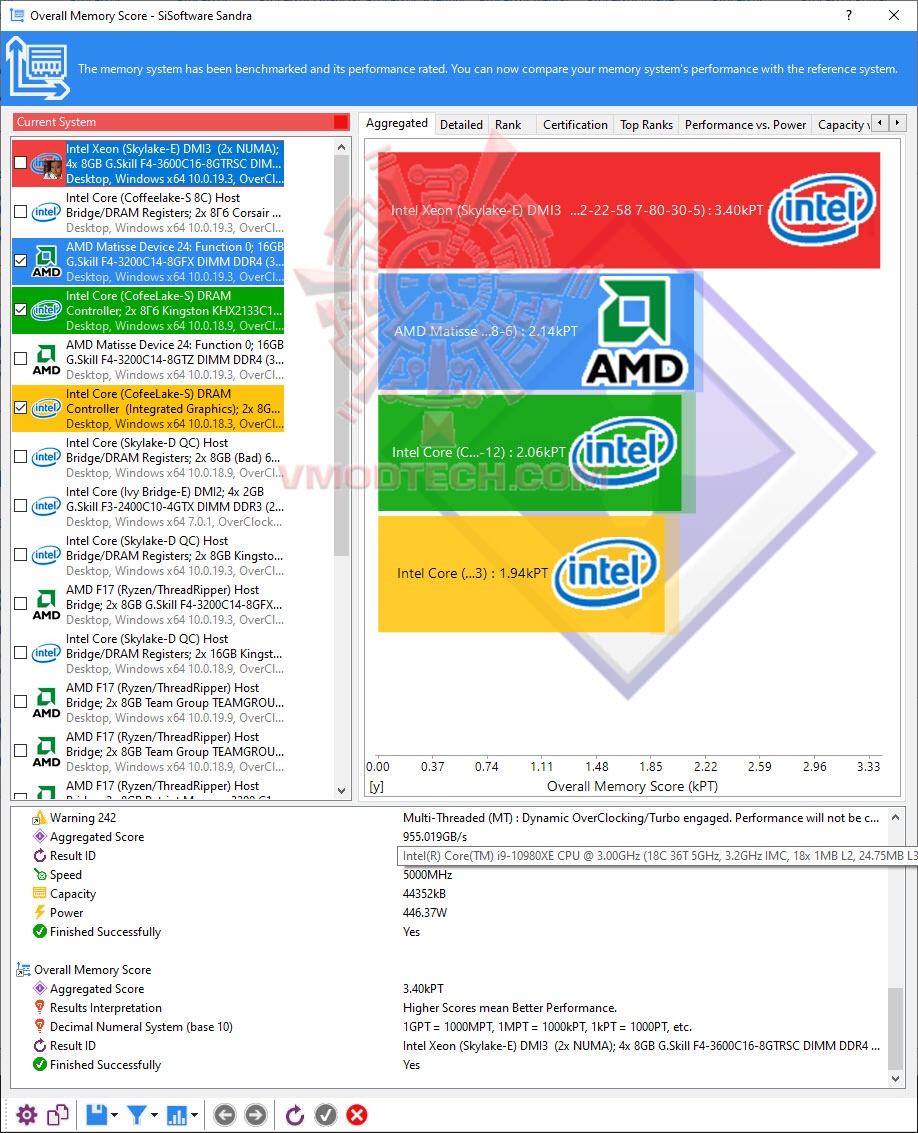Viewport: 918px width, 1133px height.
Task: Click the 446.37W power value
Action: point(425,913)
